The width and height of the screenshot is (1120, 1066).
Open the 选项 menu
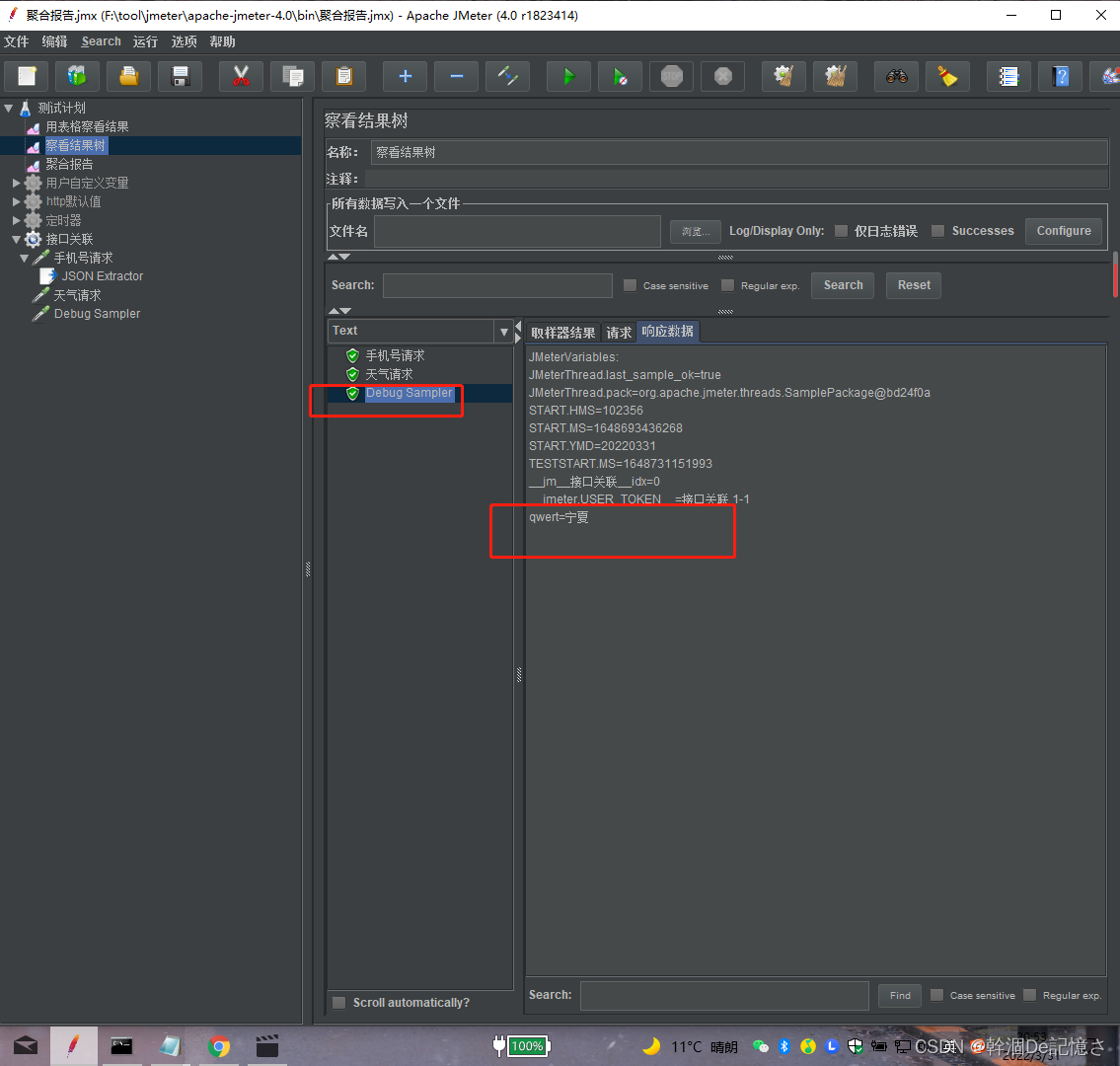tap(184, 41)
